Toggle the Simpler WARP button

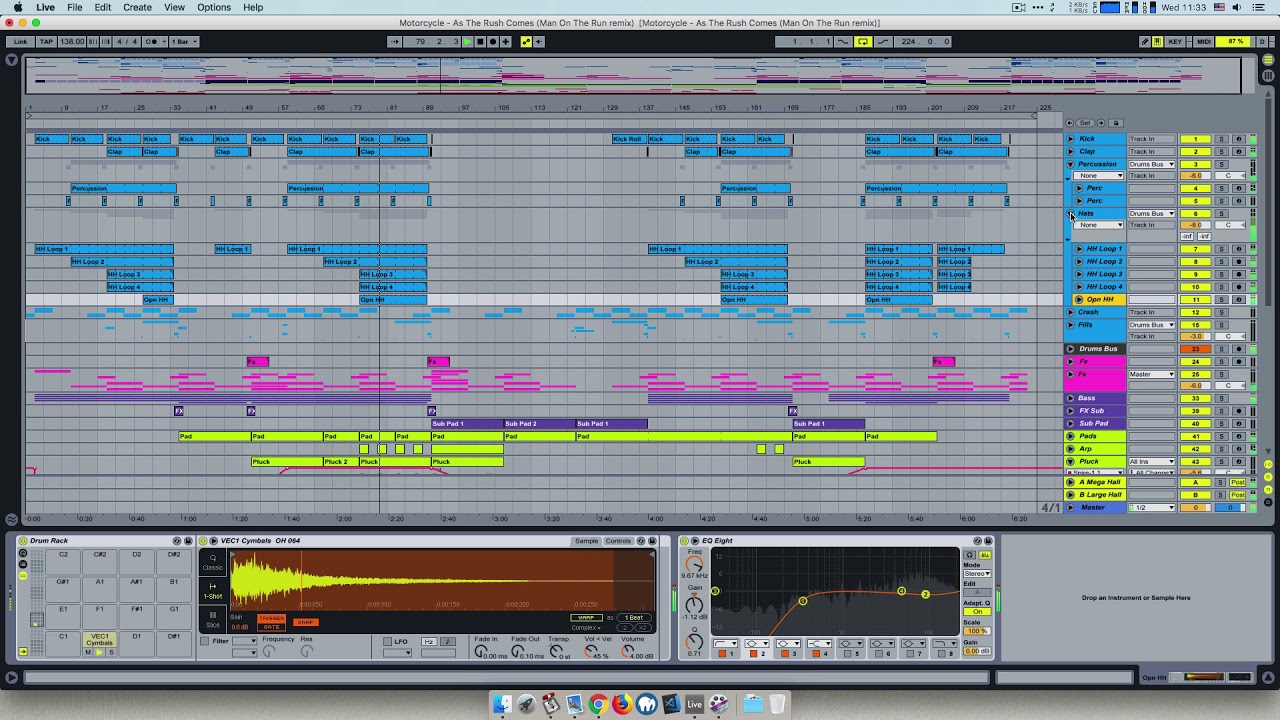tap(588, 618)
